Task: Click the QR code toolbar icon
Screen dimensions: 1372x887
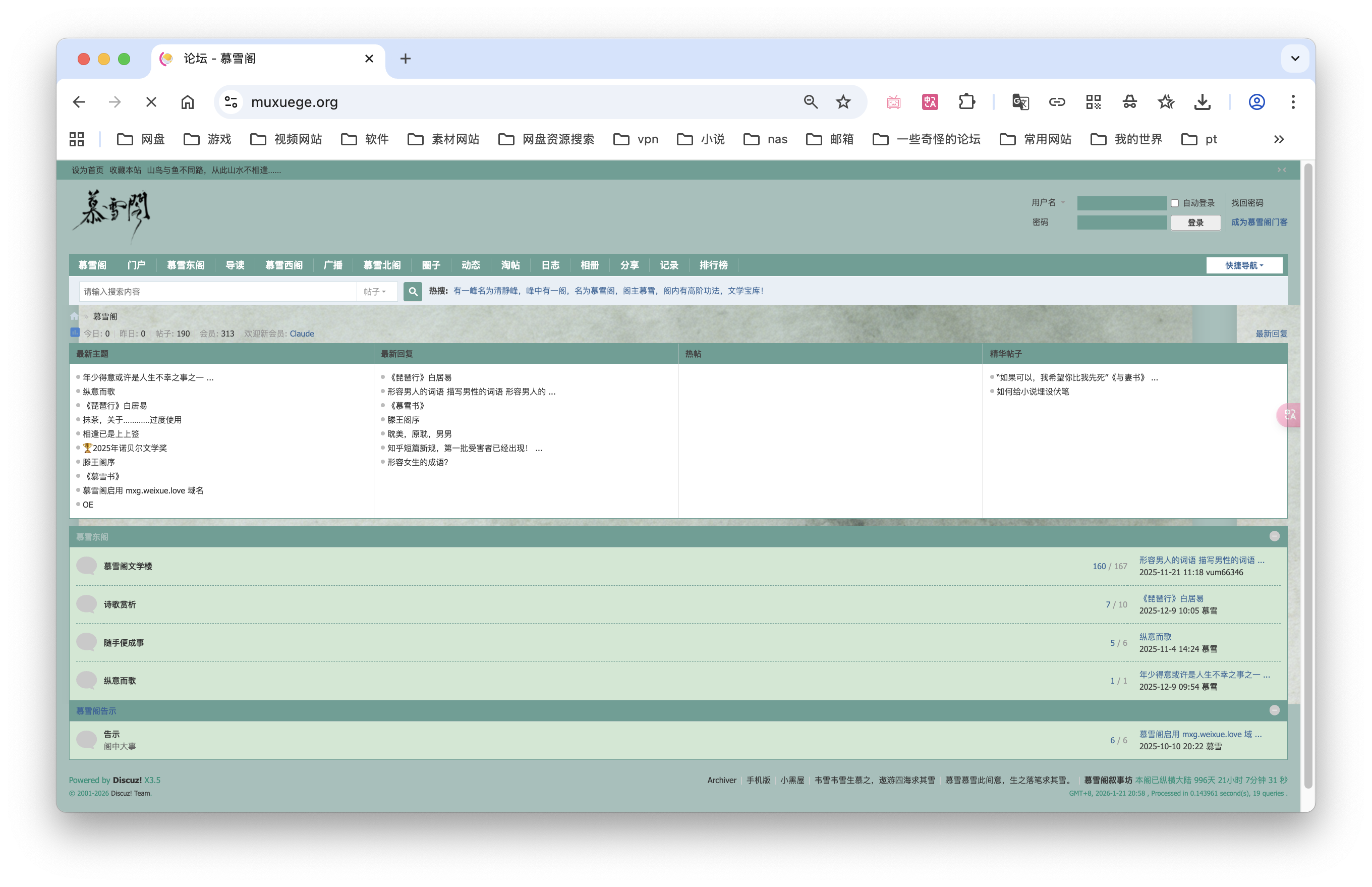Action: 1093,102
